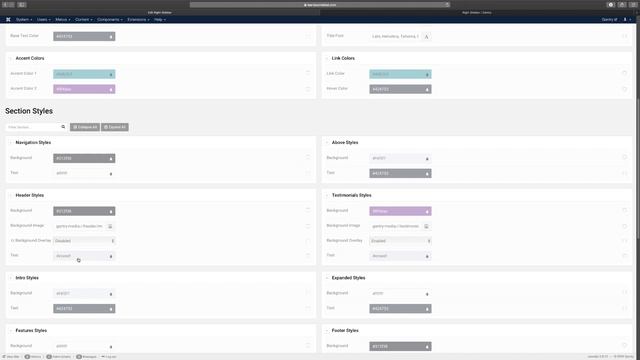Click the View Site link in status bar
The height and width of the screenshot is (360, 640).
pyautogui.click(x=11, y=357)
